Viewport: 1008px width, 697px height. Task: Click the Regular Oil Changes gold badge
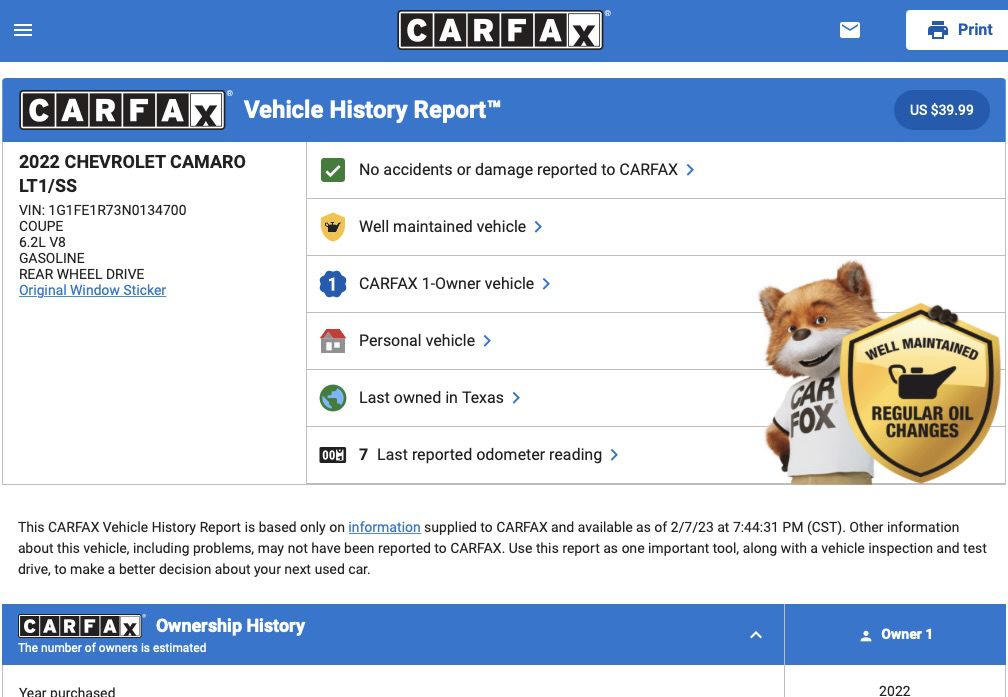point(922,392)
